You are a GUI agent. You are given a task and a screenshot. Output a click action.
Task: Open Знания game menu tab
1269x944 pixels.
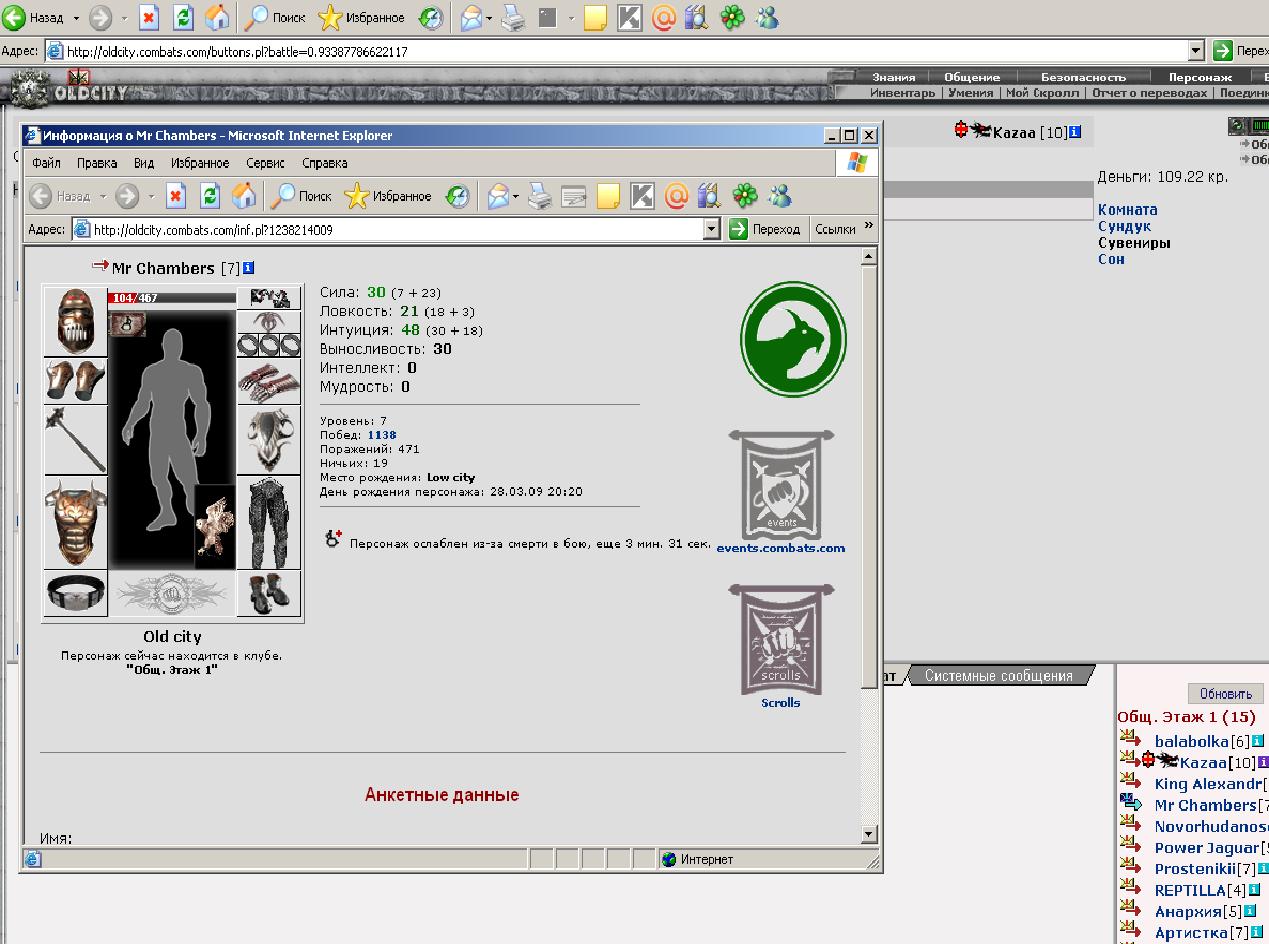tap(893, 77)
